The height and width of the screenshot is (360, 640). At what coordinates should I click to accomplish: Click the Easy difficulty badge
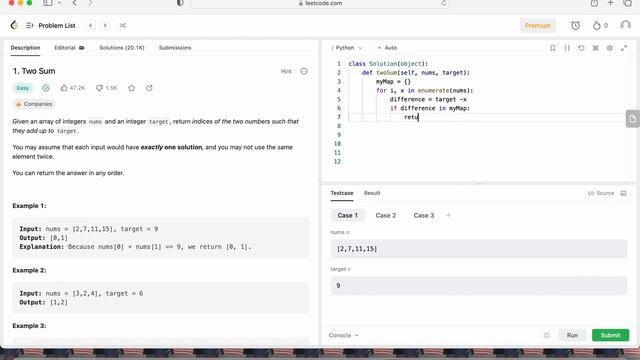pyautogui.click(x=22, y=88)
